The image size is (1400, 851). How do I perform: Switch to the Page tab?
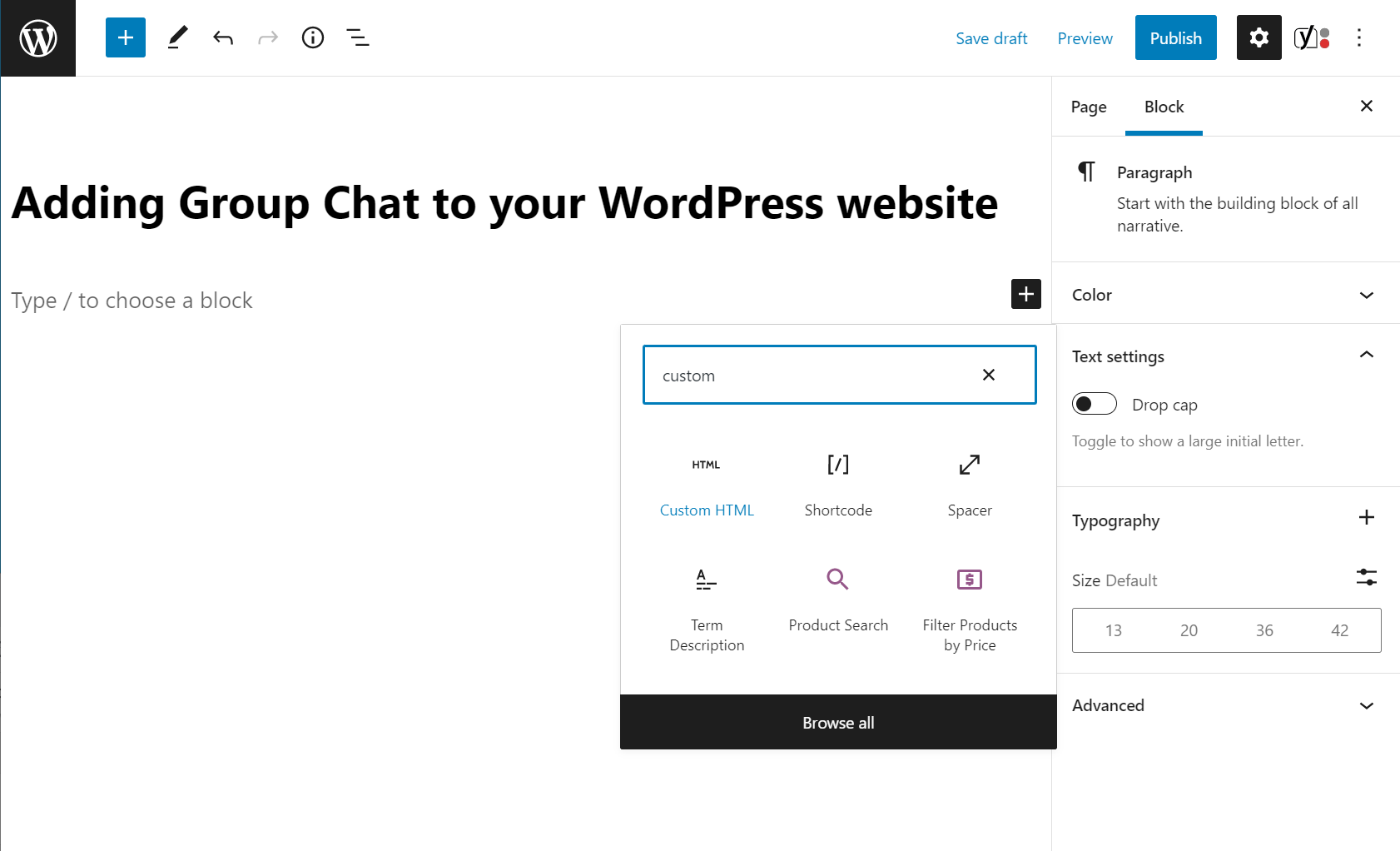point(1089,107)
